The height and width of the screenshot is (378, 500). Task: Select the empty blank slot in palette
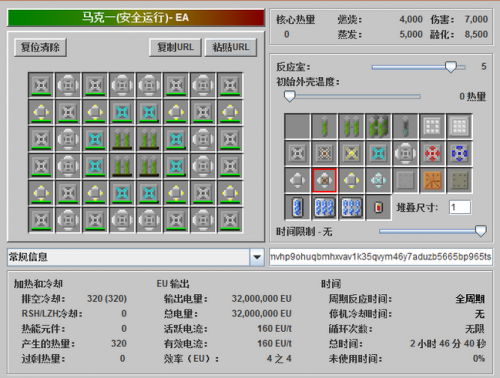pyautogui.click(x=297, y=127)
